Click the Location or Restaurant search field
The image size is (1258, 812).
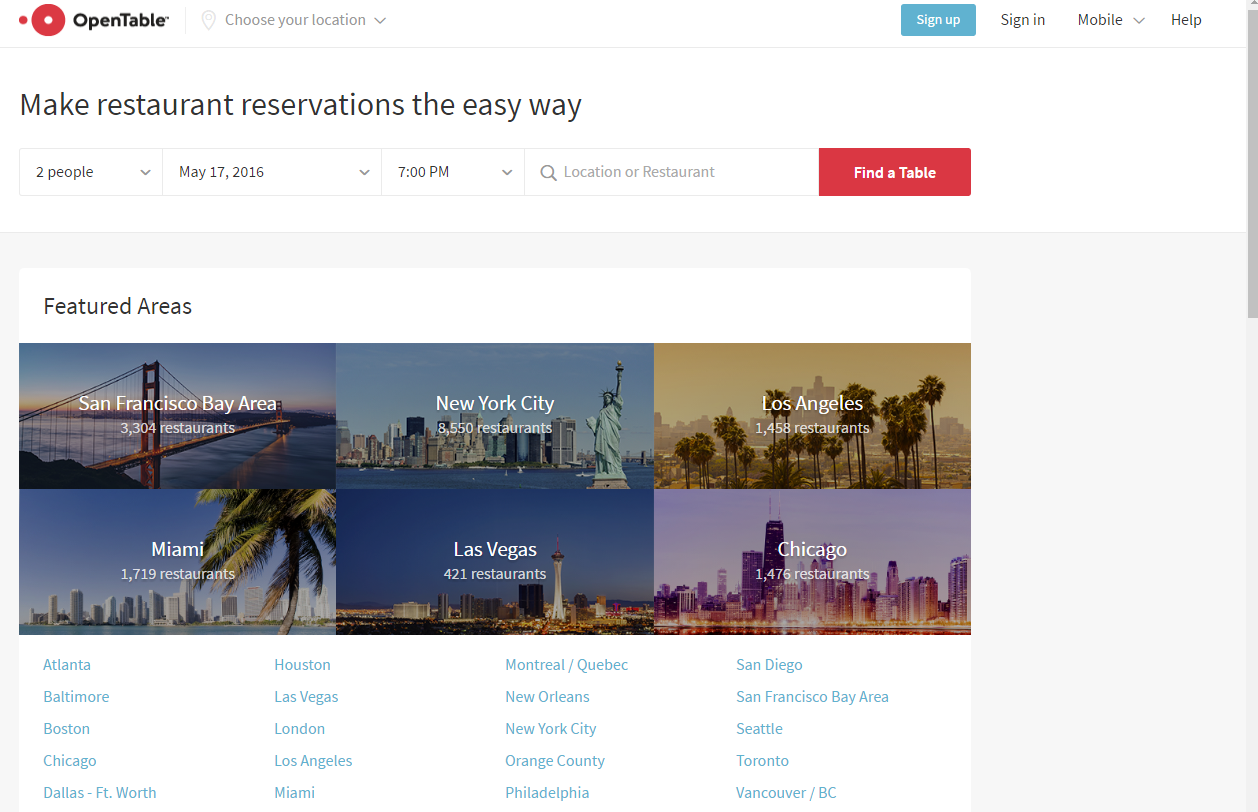pyautogui.click(x=672, y=172)
